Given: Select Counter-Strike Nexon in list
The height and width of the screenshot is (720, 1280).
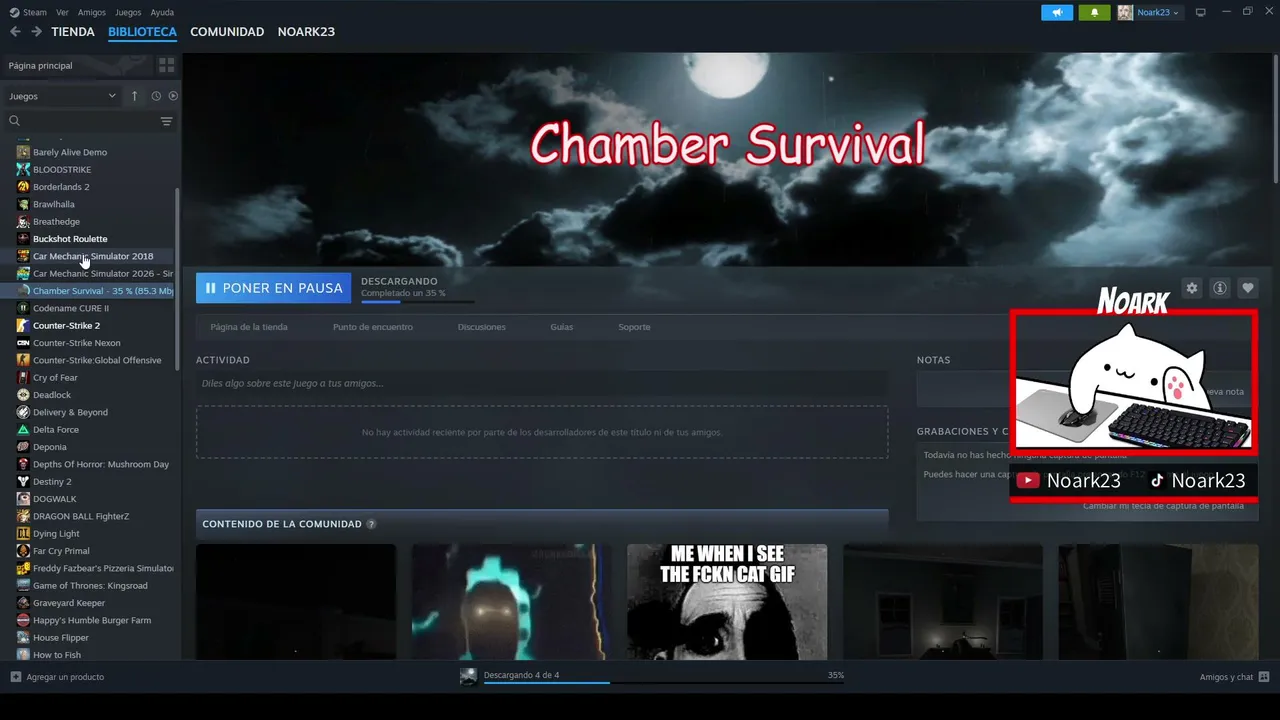Looking at the screenshot, I should [77, 343].
